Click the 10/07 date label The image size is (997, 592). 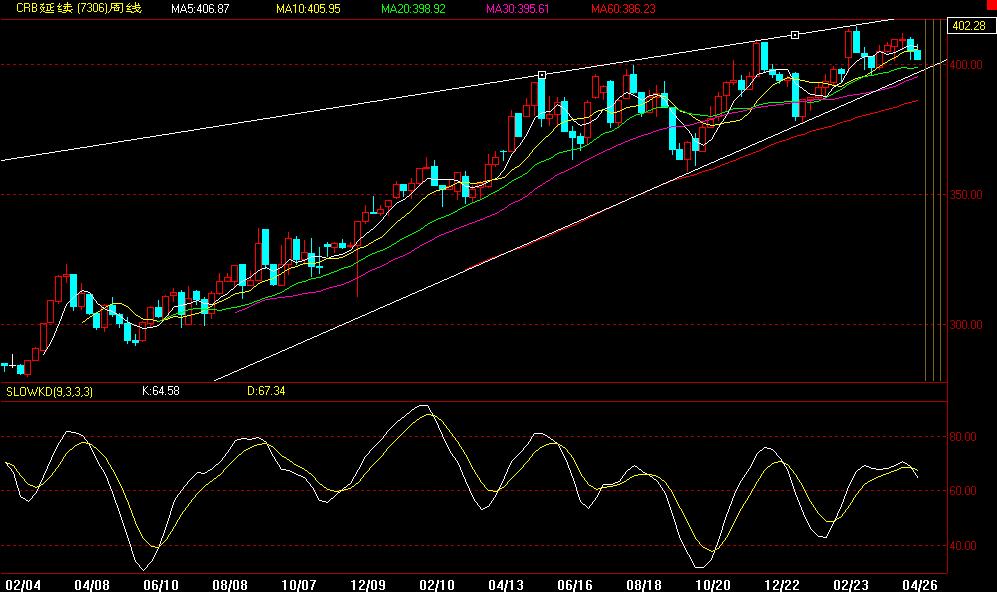click(299, 585)
